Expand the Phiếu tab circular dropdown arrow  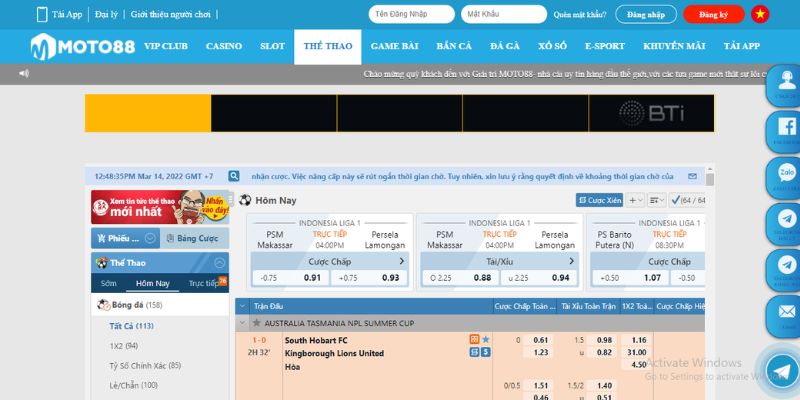pyautogui.click(x=150, y=238)
